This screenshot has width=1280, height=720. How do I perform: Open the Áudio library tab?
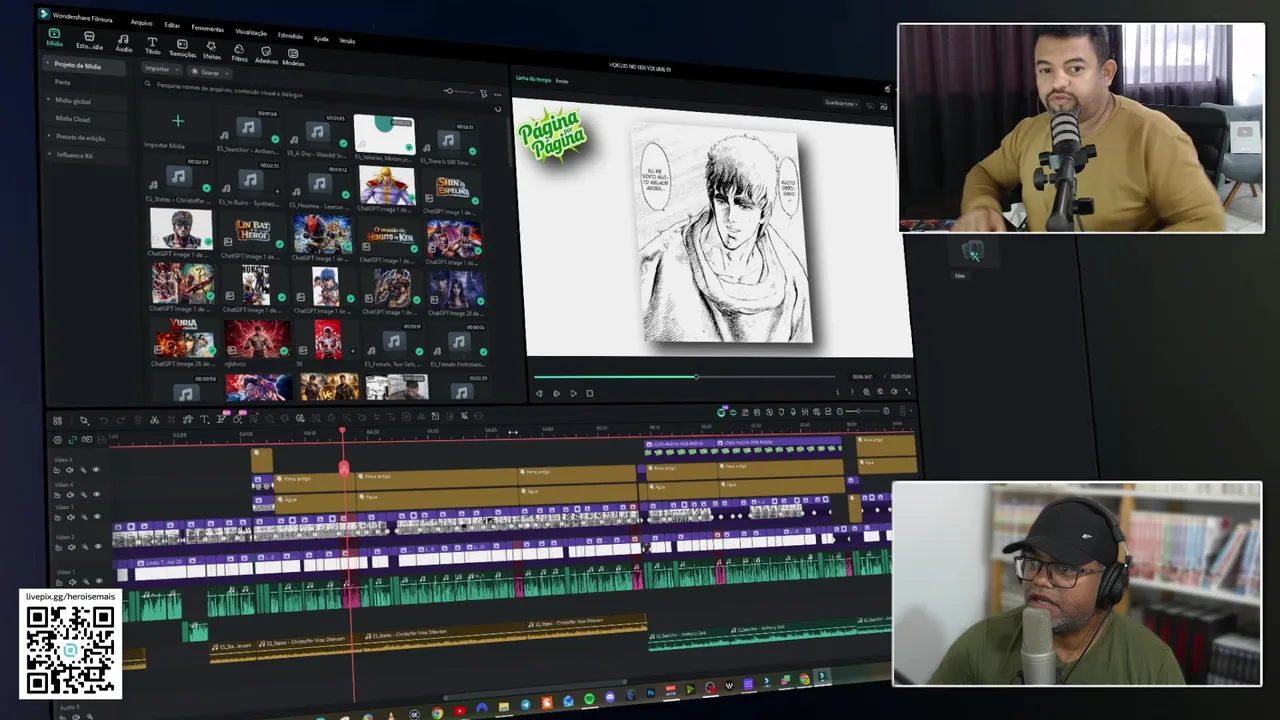point(123,43)
